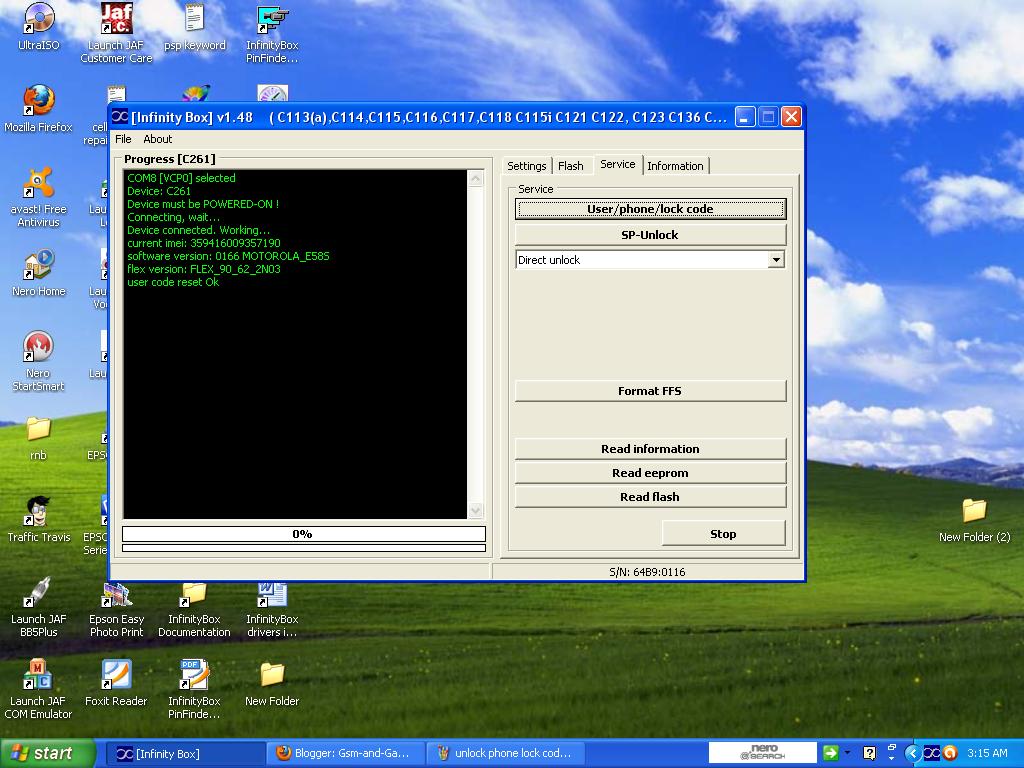Show hidden tray icons with round chevron
This screenshot has height=768, width=1024.
point(912,753)
